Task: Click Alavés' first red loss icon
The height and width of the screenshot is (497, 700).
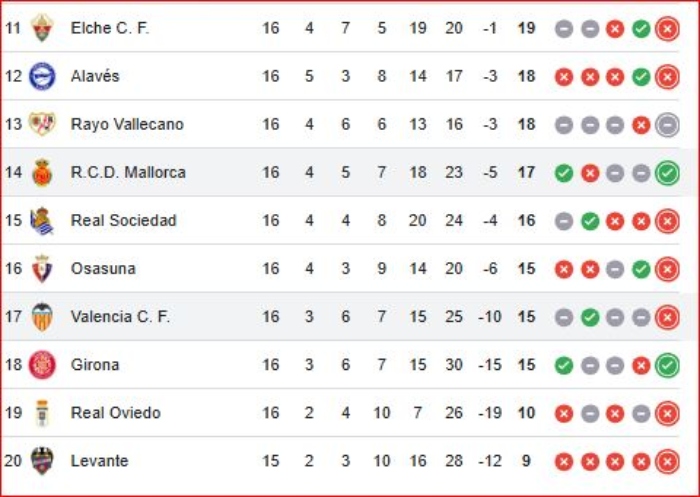Action: (564, 77)
